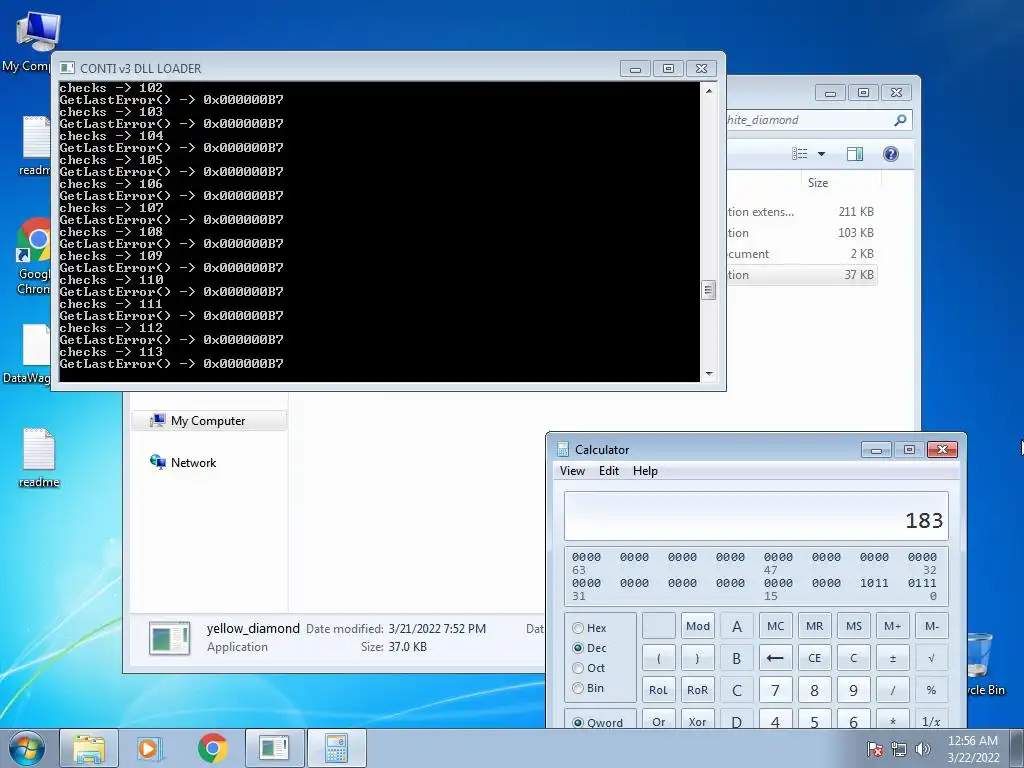
Task: Select the 103 KB file row in Explorer
Action: pyautogui.click(x=801, y=232)
